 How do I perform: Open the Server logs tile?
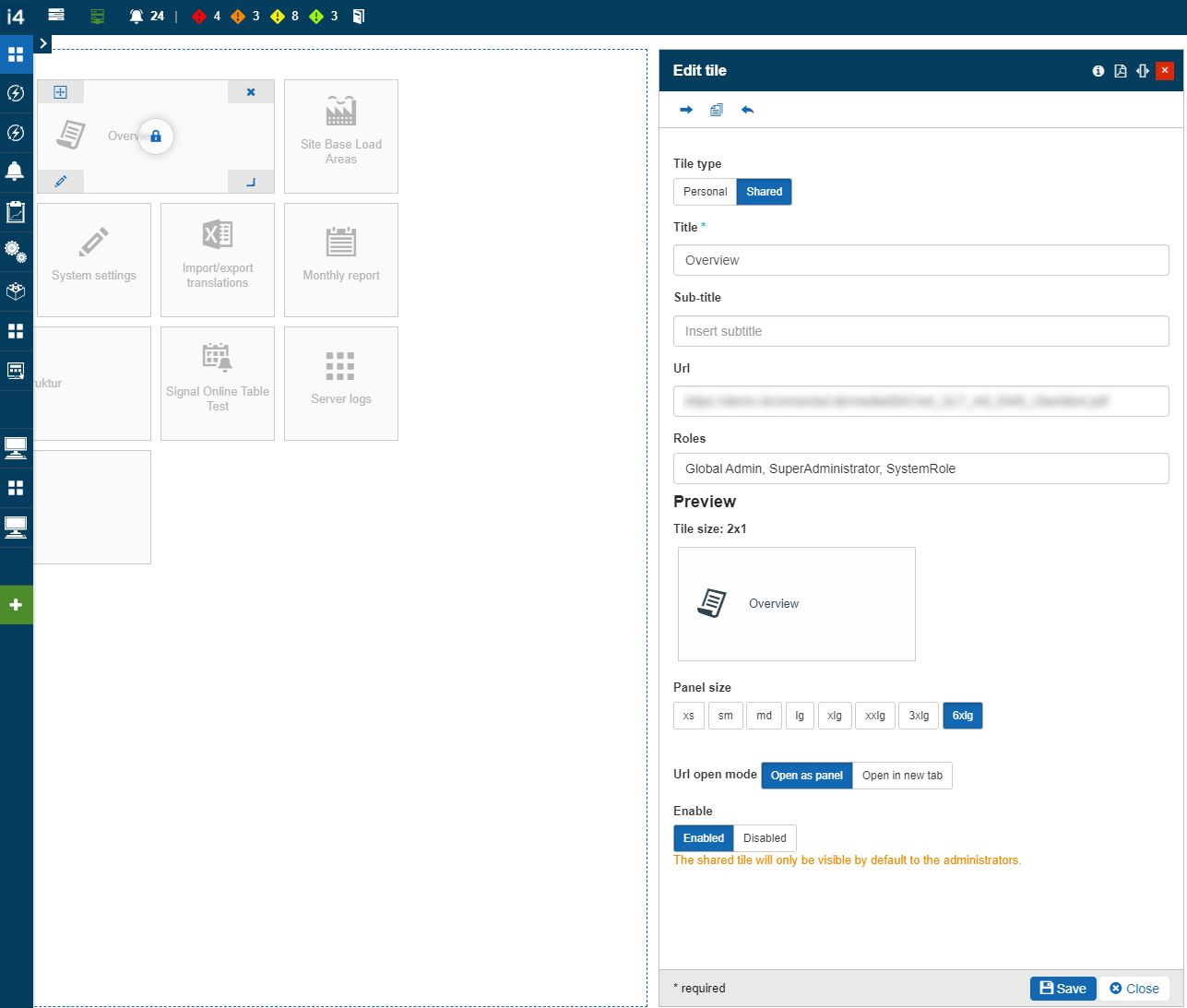(341, 383)
